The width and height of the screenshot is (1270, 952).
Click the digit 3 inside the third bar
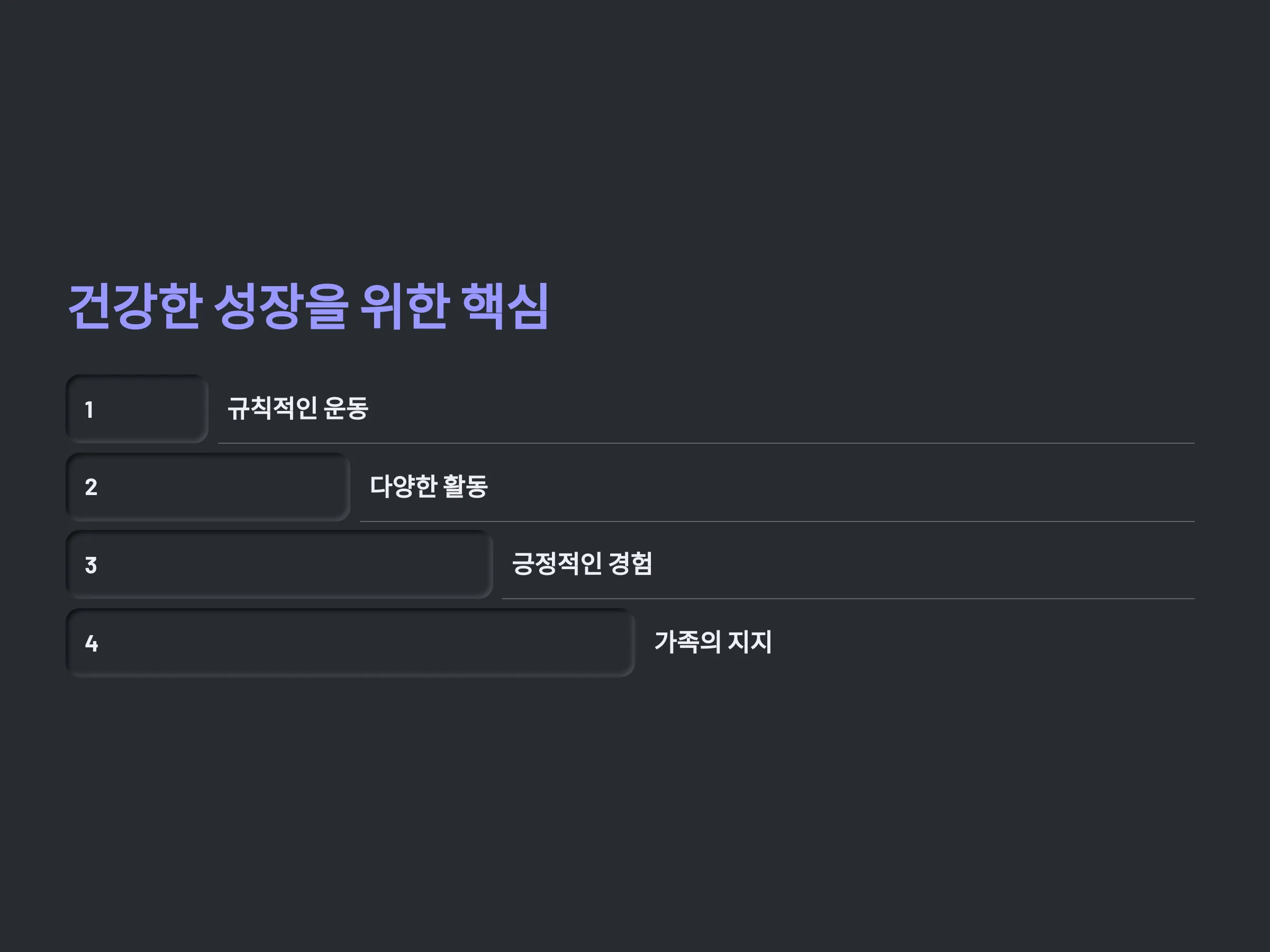tap(90, 565)
